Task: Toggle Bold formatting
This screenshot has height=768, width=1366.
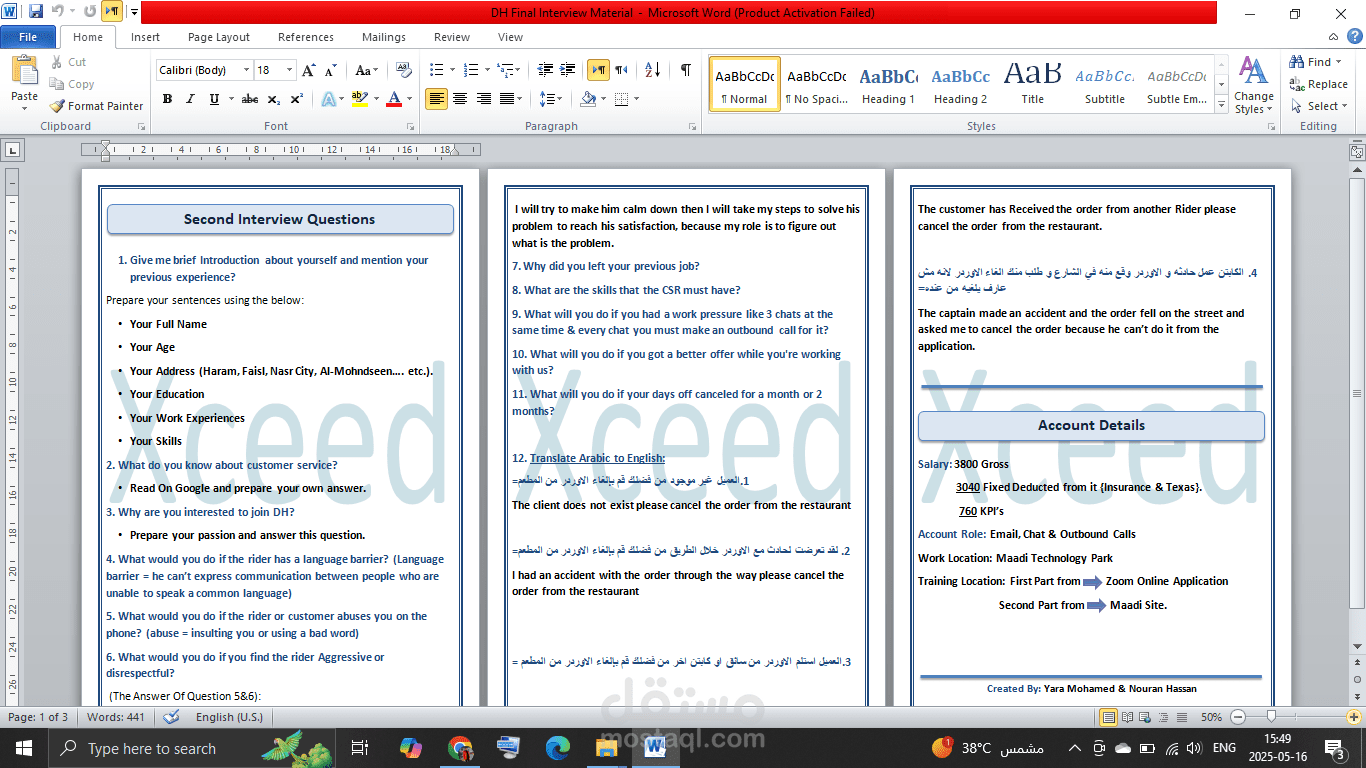Action: coord(167,99)
